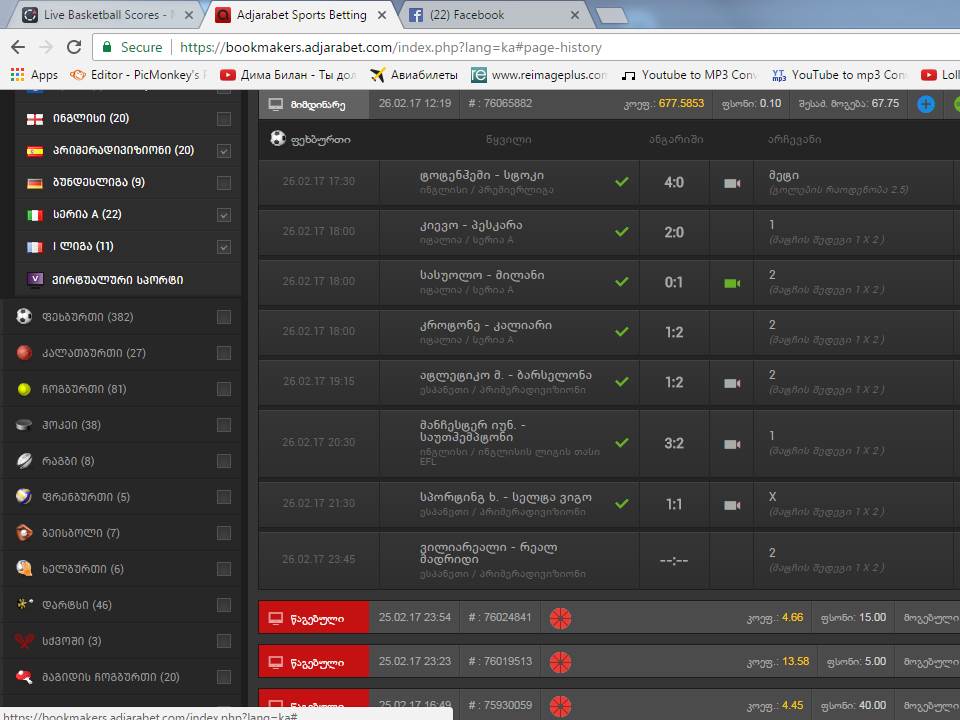Open the Apps bookmarks grid

34,75
